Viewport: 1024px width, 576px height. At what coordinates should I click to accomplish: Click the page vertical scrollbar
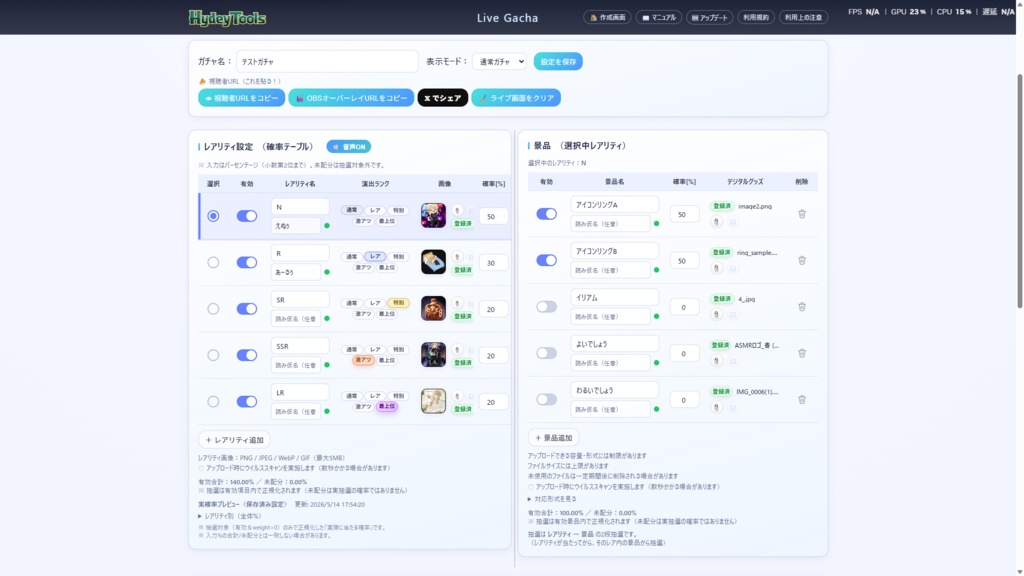[x=1019, y=191]
